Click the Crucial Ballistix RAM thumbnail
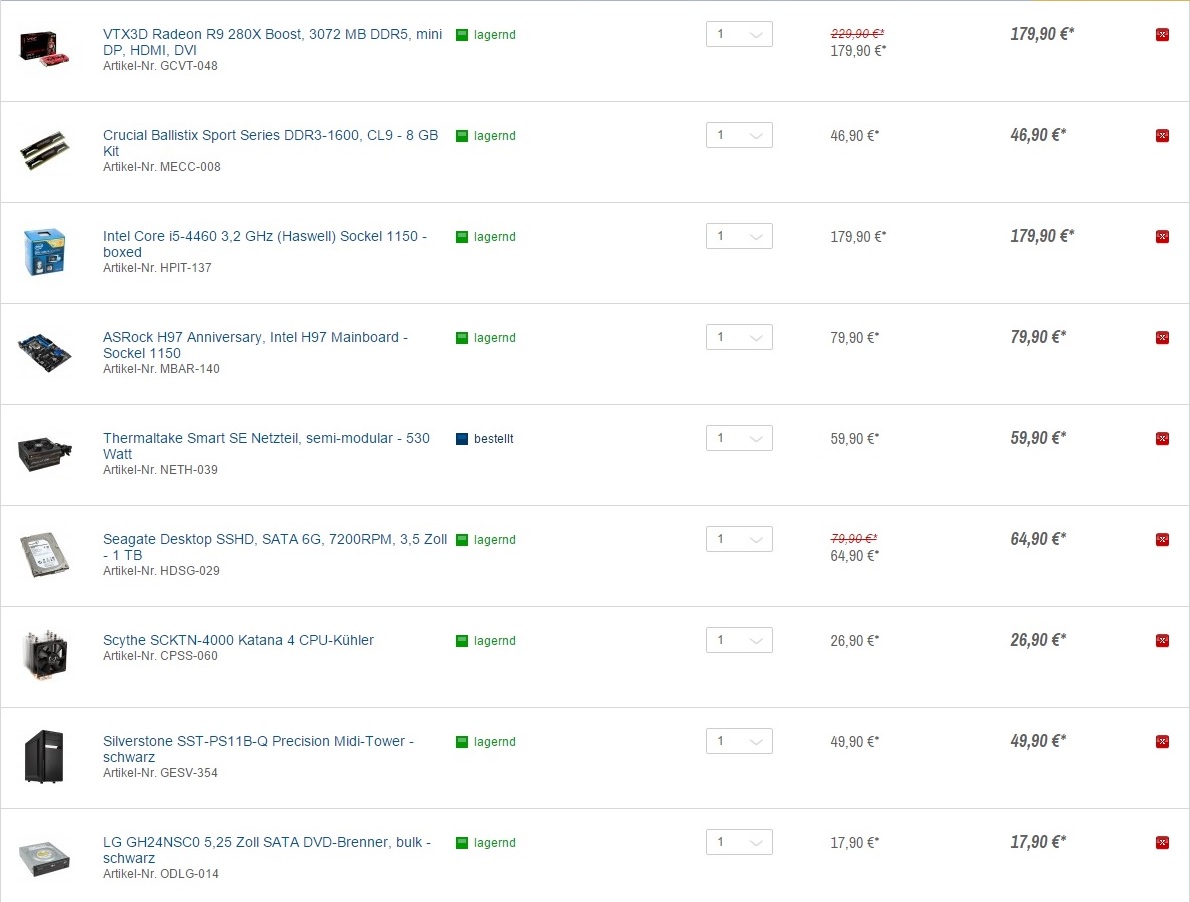This screenshot has width=1190, height=902. pyautogui.click(x=44, y=150)
